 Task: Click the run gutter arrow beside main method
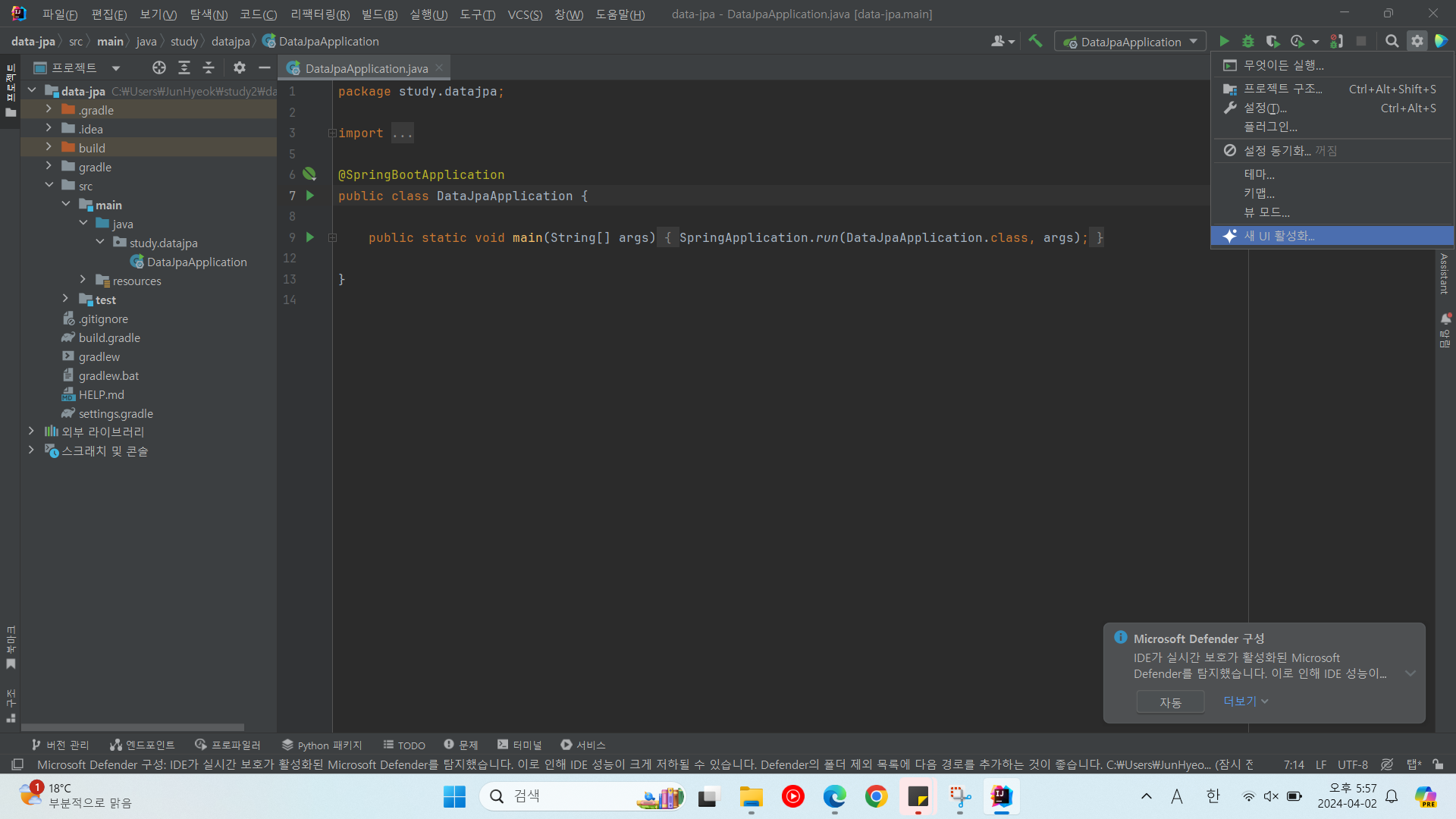(x=310, y=237)
